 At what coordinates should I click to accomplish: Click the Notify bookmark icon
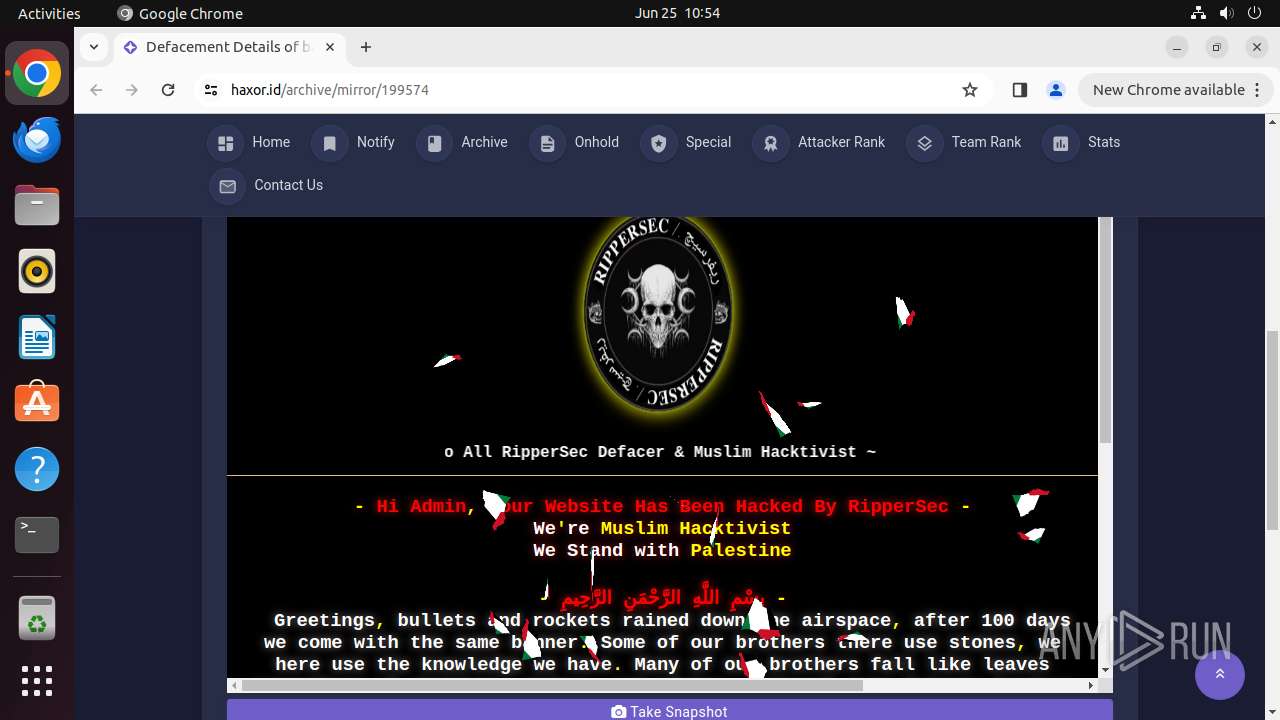[329, 143]
